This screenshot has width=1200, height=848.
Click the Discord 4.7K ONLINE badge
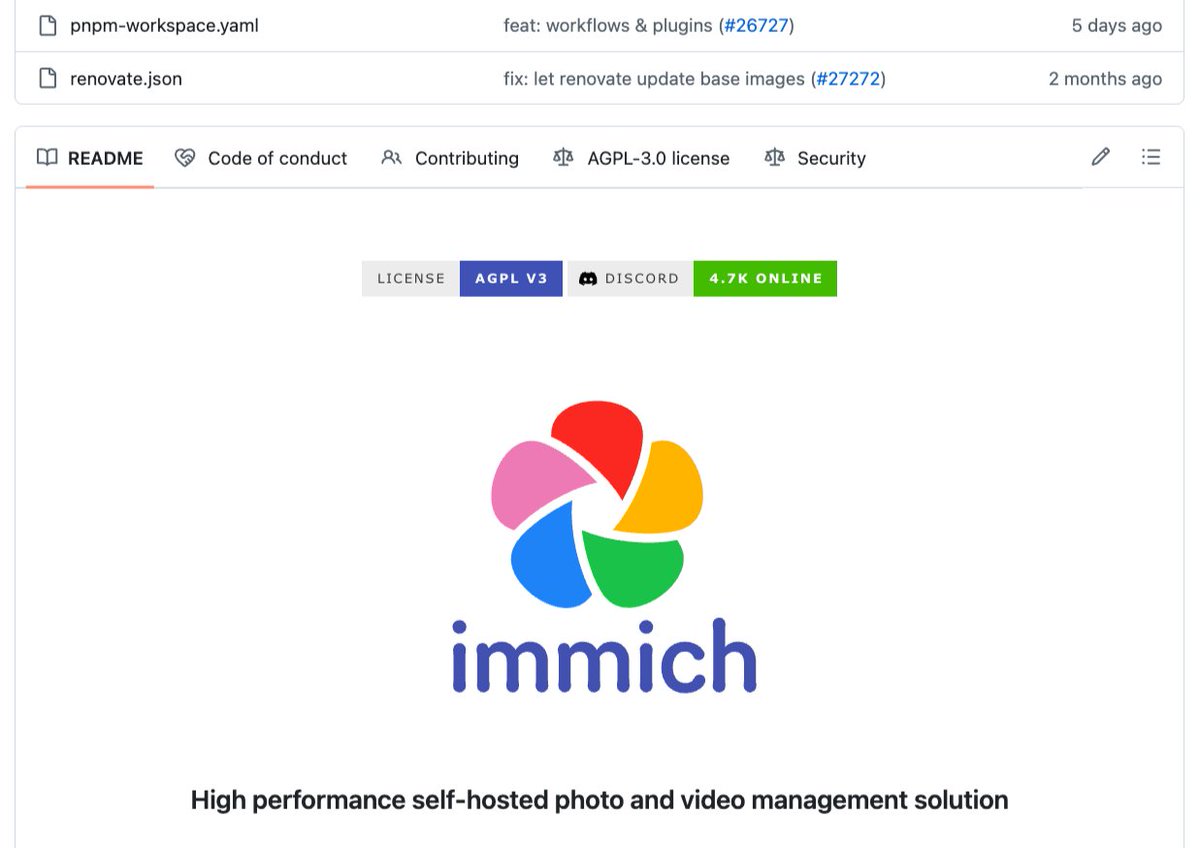pyautogui.click(x=702, y=279)
